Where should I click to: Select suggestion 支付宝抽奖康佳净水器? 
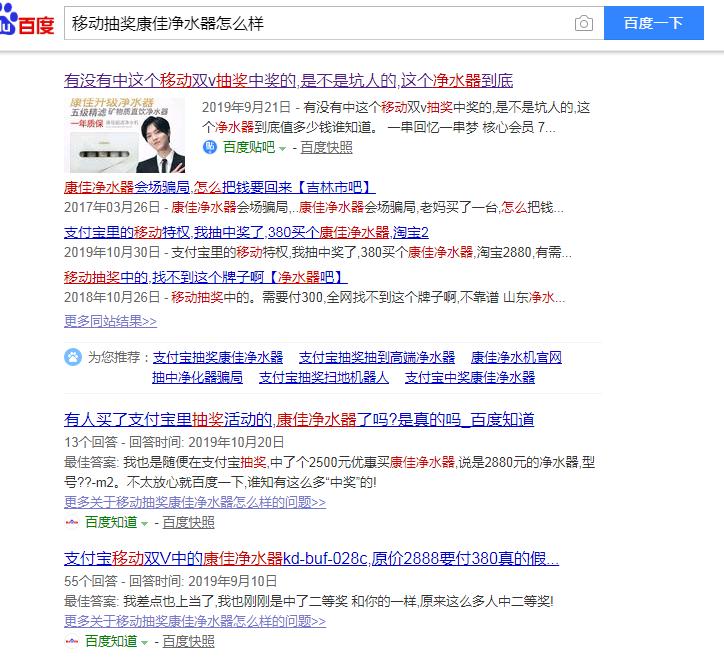tap(218, 357)
